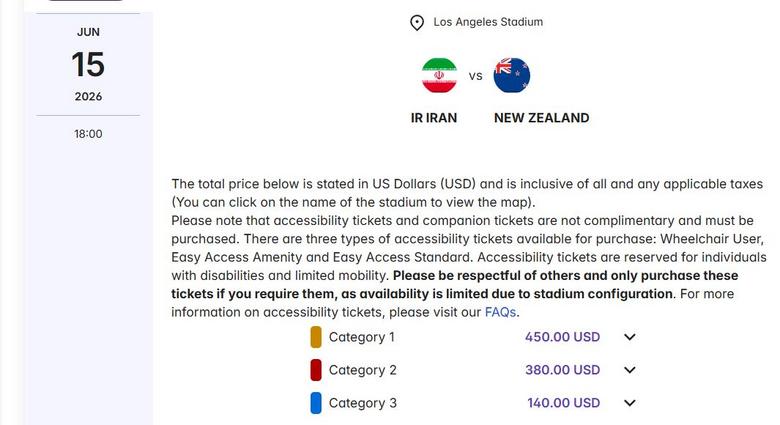Click the blue Category 3 color swatch
780x425 pixels.
[x=316, y=403]
